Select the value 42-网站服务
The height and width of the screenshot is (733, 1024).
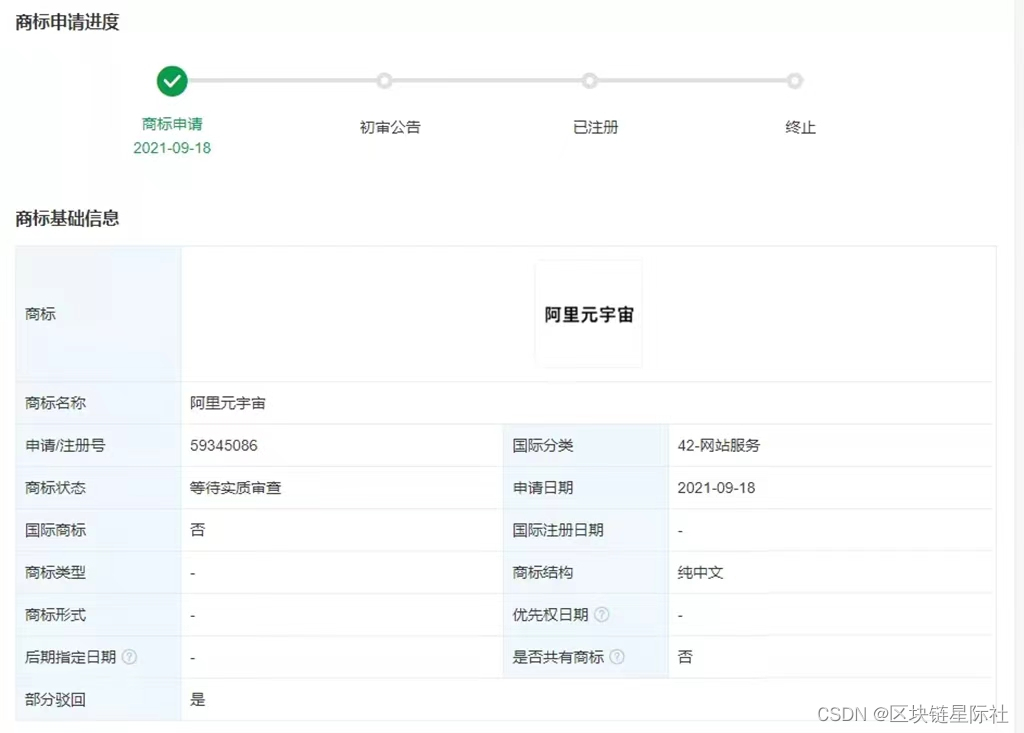coord(718,446)
